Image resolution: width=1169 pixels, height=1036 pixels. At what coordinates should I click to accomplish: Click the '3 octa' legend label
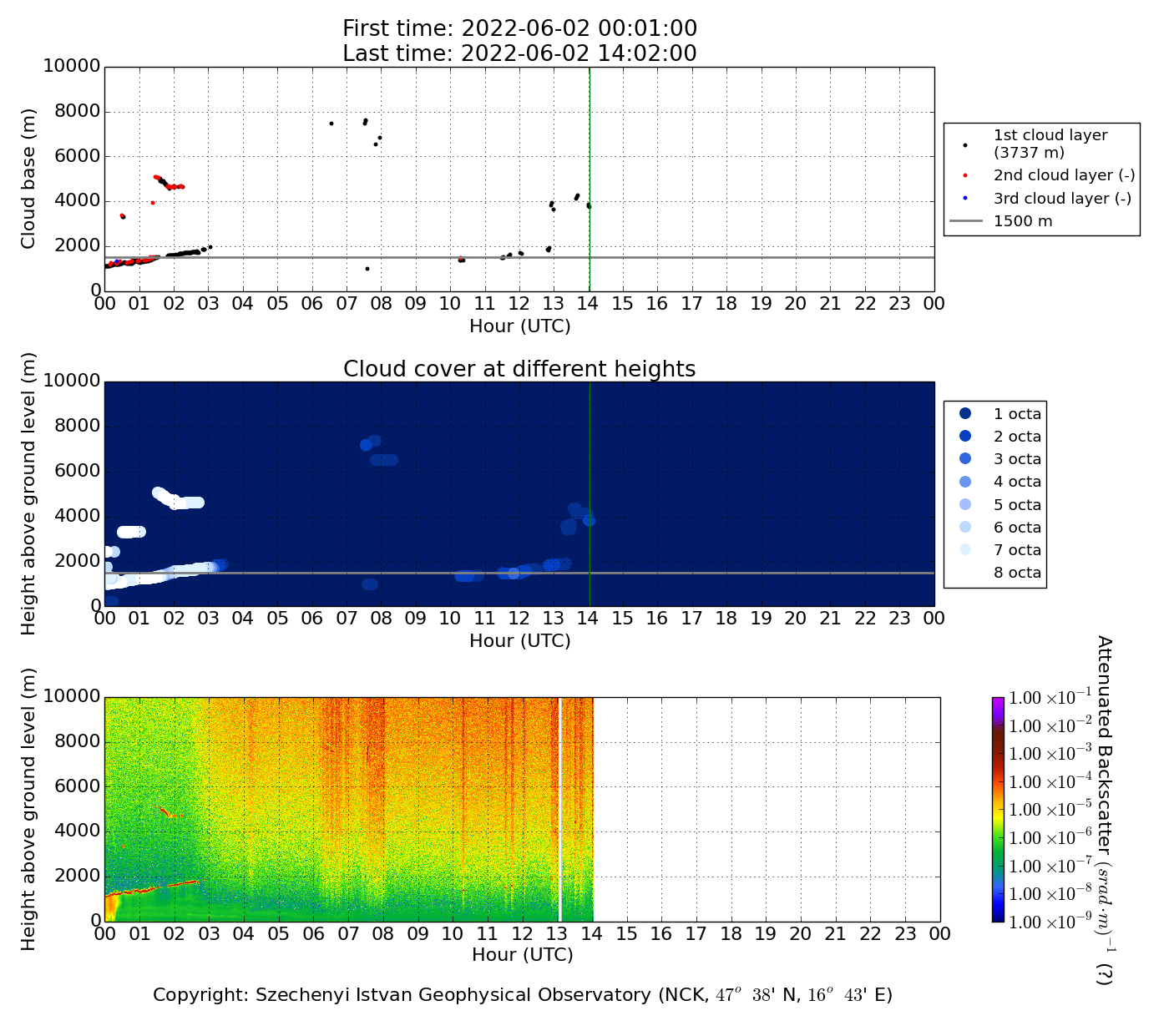point(1017,459)
